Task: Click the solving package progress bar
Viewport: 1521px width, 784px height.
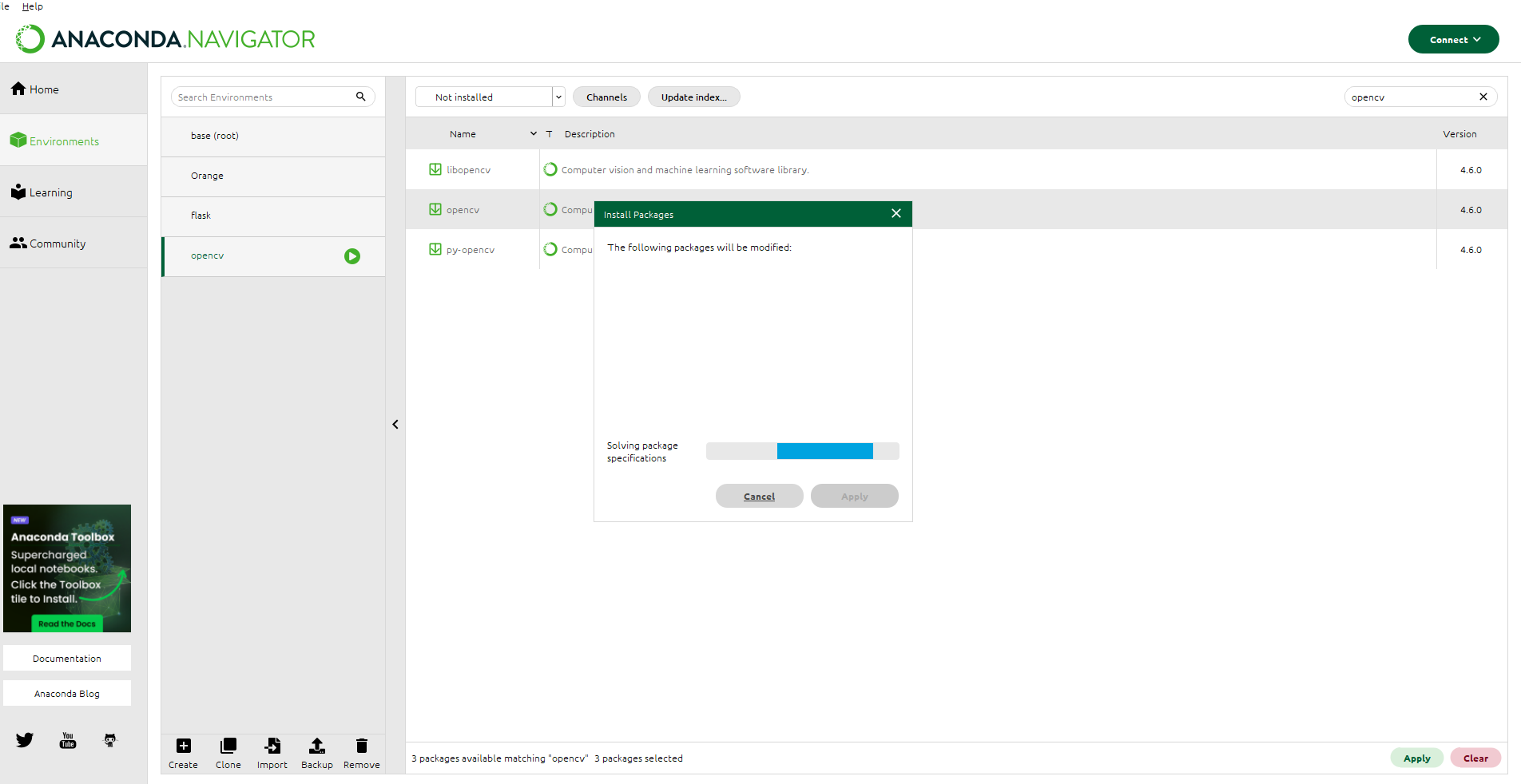Action: coord(802,451)
